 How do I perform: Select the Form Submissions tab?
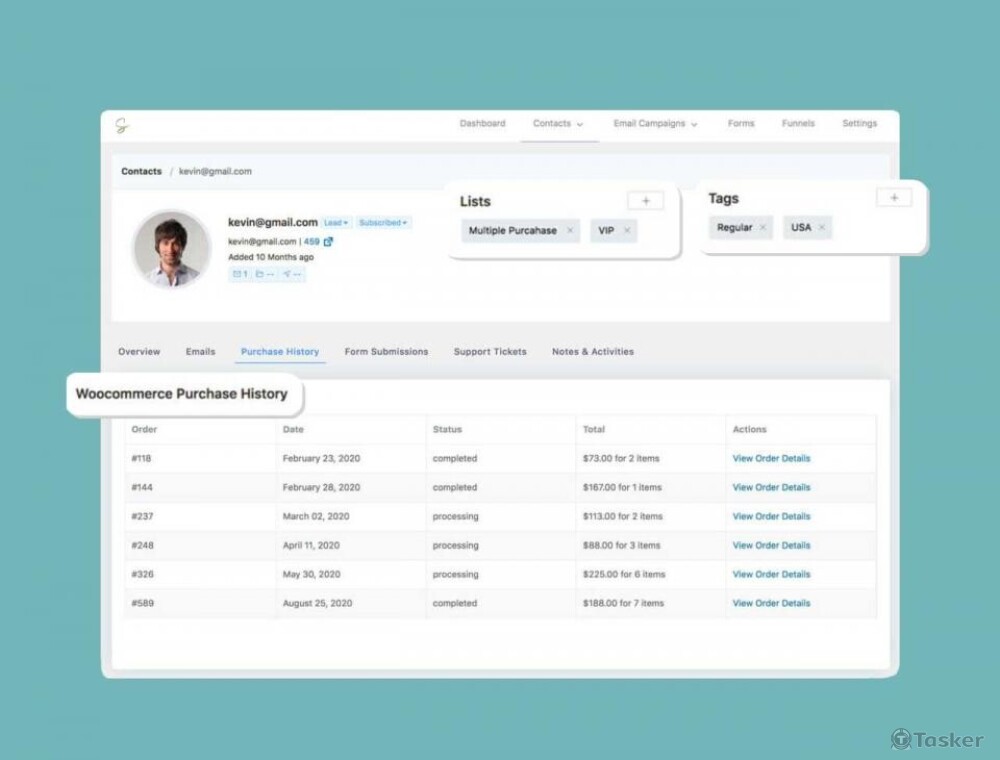point(386,352)
